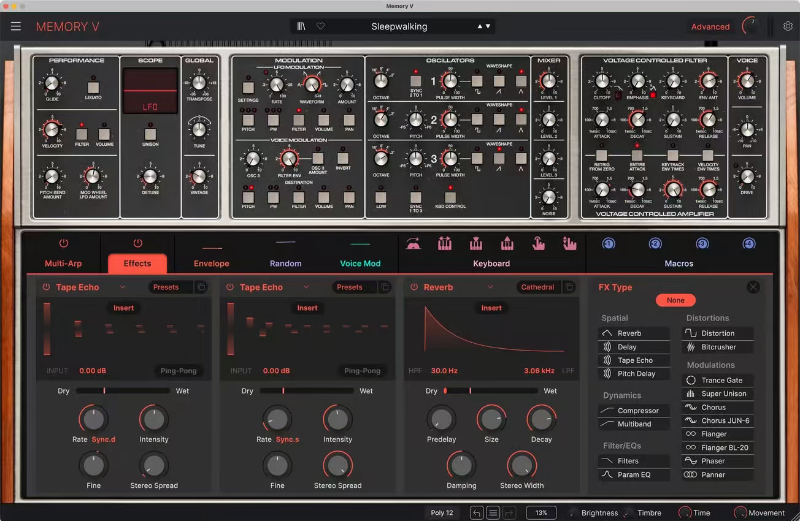Favorite the preset with the heart icon
Screen dimensions: 800x521
[x=320, y=26]
